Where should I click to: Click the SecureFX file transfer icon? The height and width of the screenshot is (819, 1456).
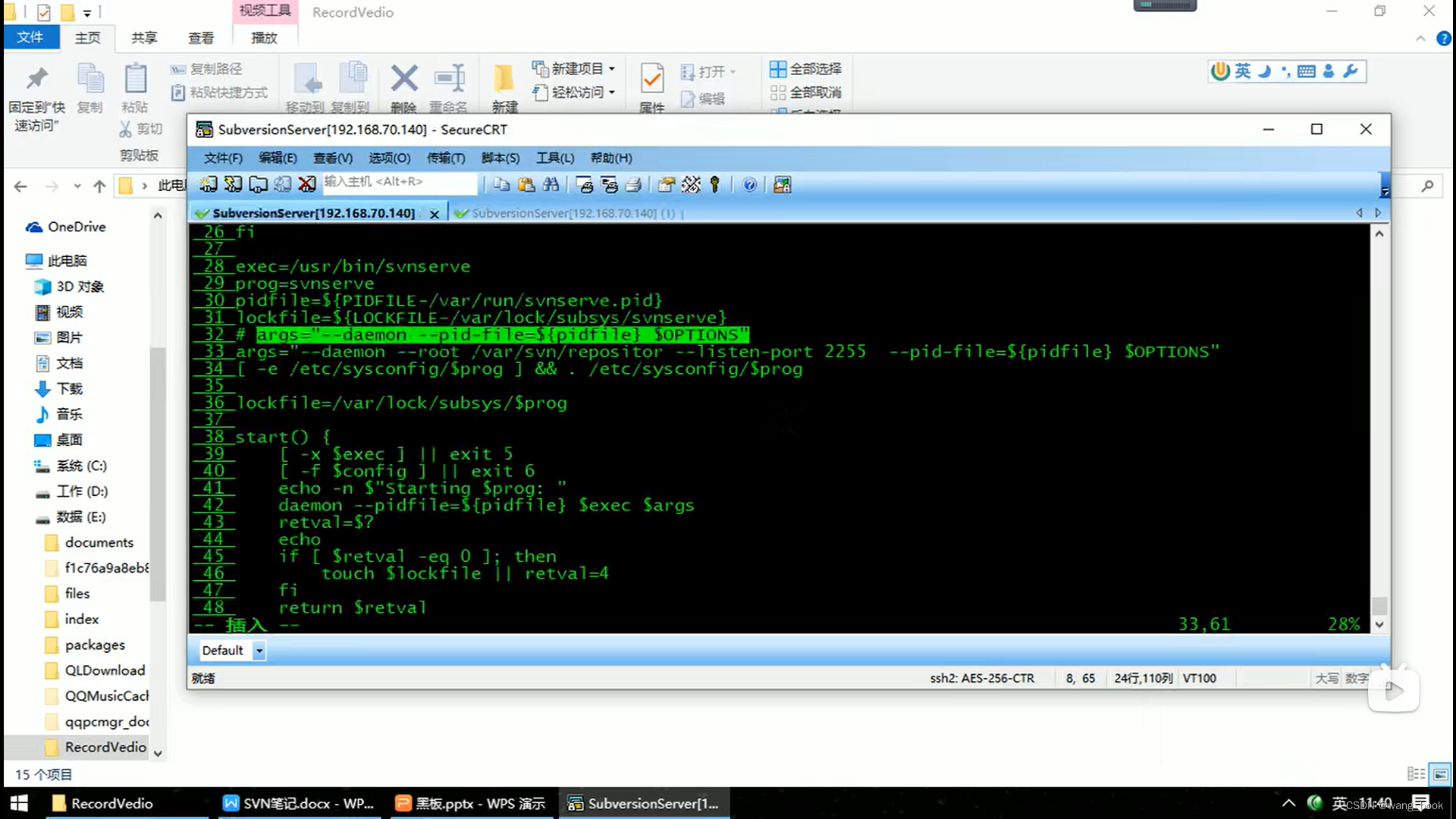(782, 184)
